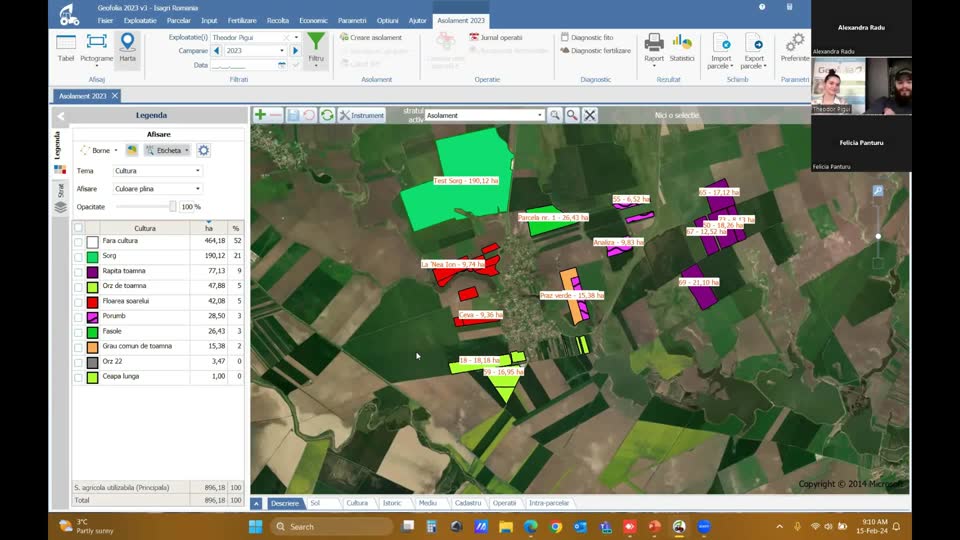This screenshot has width=960, height=540.
Task: Undo map edits with the red circular arrow
Action: (x=309, y=115)
